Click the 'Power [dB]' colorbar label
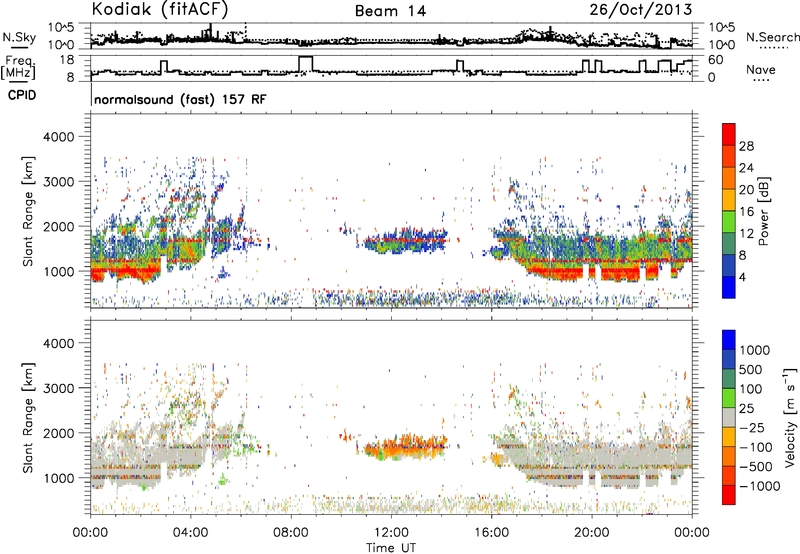 pos(764,211)
